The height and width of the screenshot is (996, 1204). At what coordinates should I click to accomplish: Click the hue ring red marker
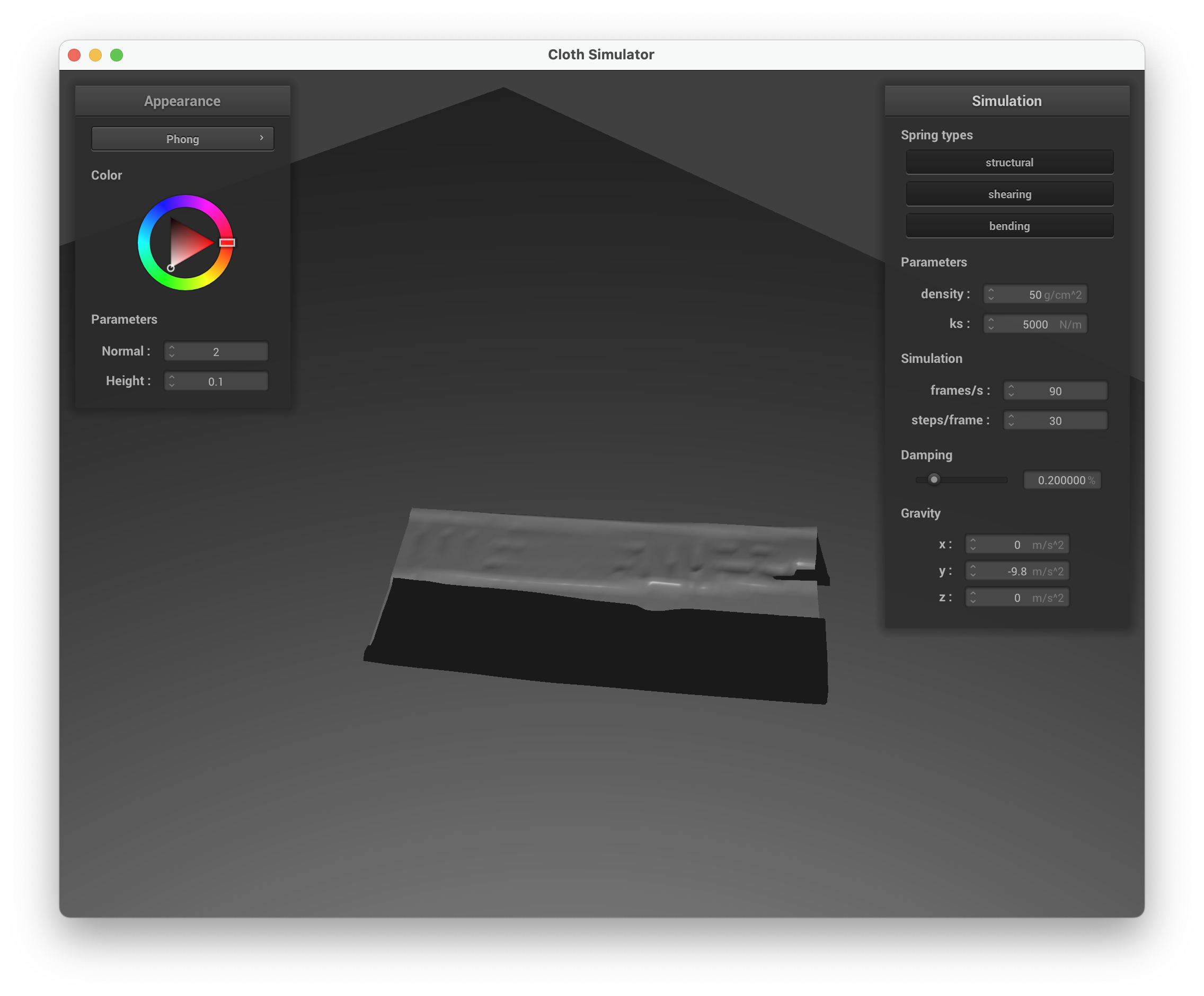click(x=227, y=243)
